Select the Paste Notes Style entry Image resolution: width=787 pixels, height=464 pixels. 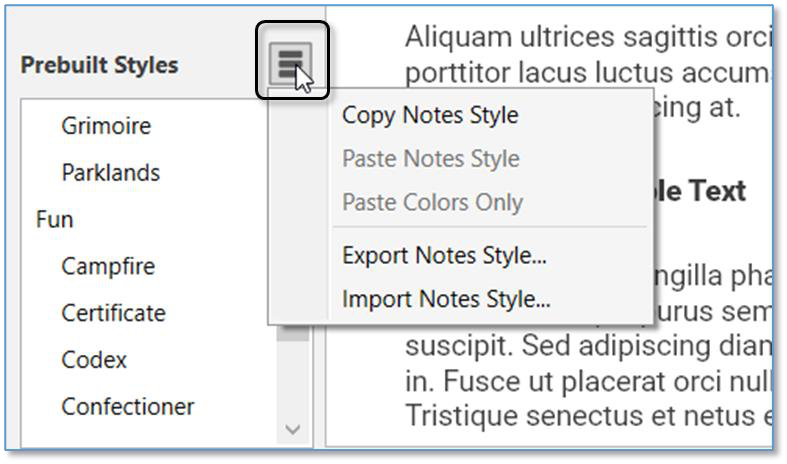point(430,159)
